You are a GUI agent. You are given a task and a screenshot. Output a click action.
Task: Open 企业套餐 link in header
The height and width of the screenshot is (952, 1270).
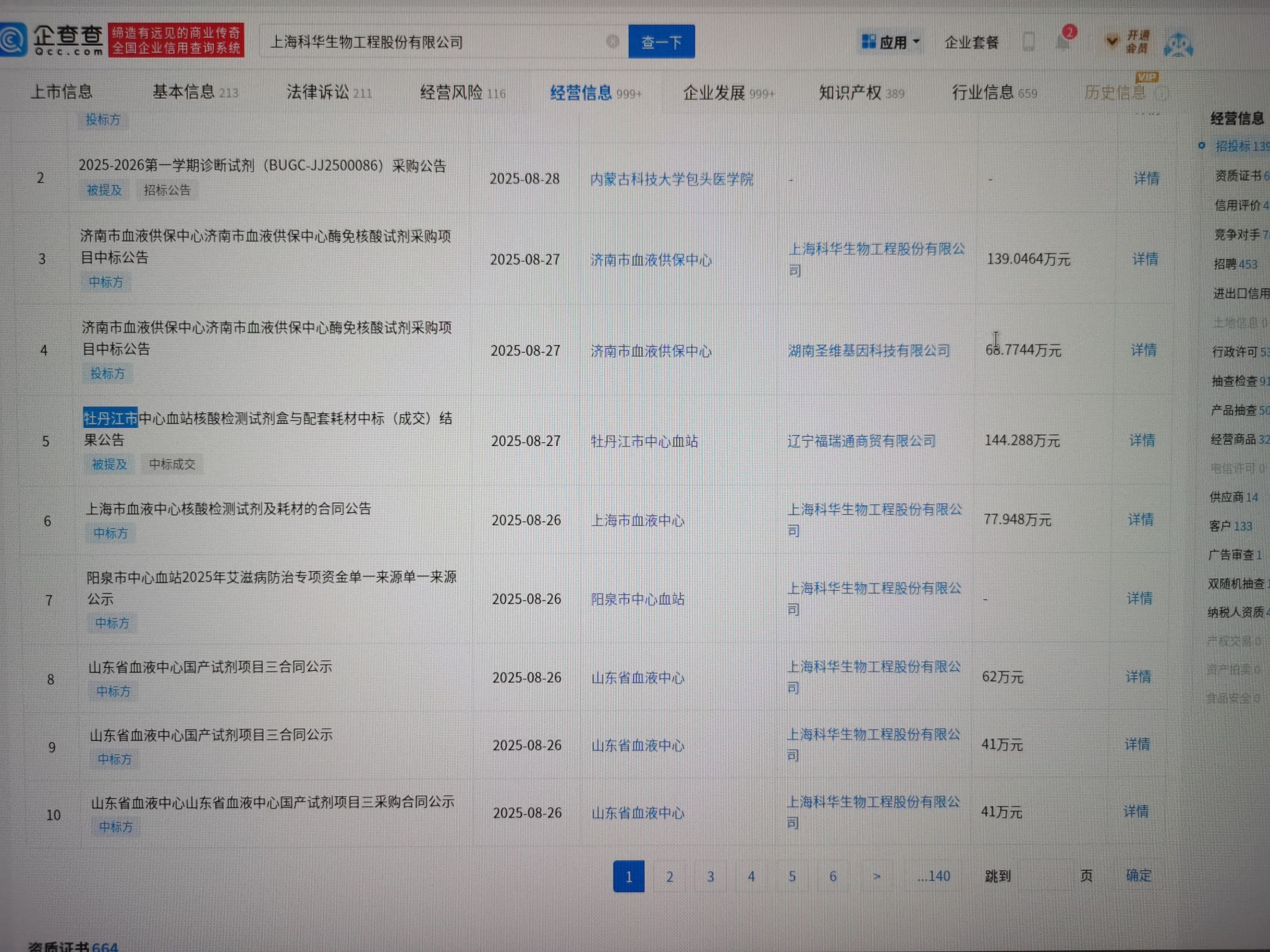(972, 42)
